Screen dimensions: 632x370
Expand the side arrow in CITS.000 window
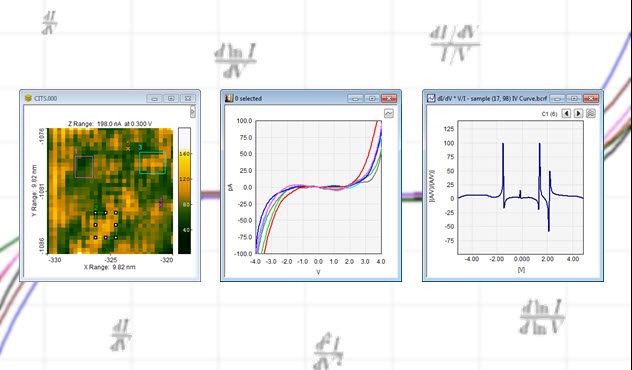coord(193,112)
